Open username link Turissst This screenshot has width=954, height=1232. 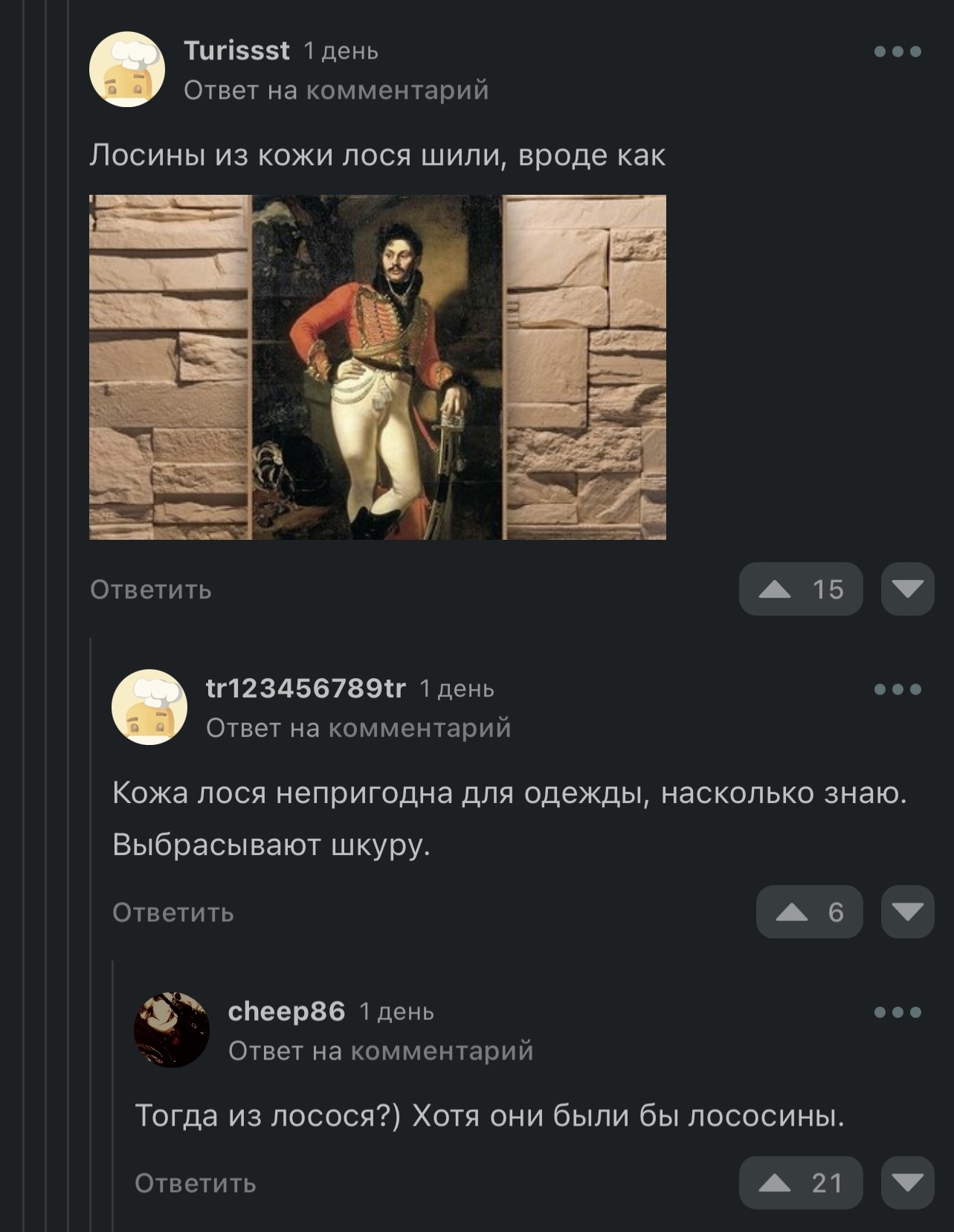point(236,51)
